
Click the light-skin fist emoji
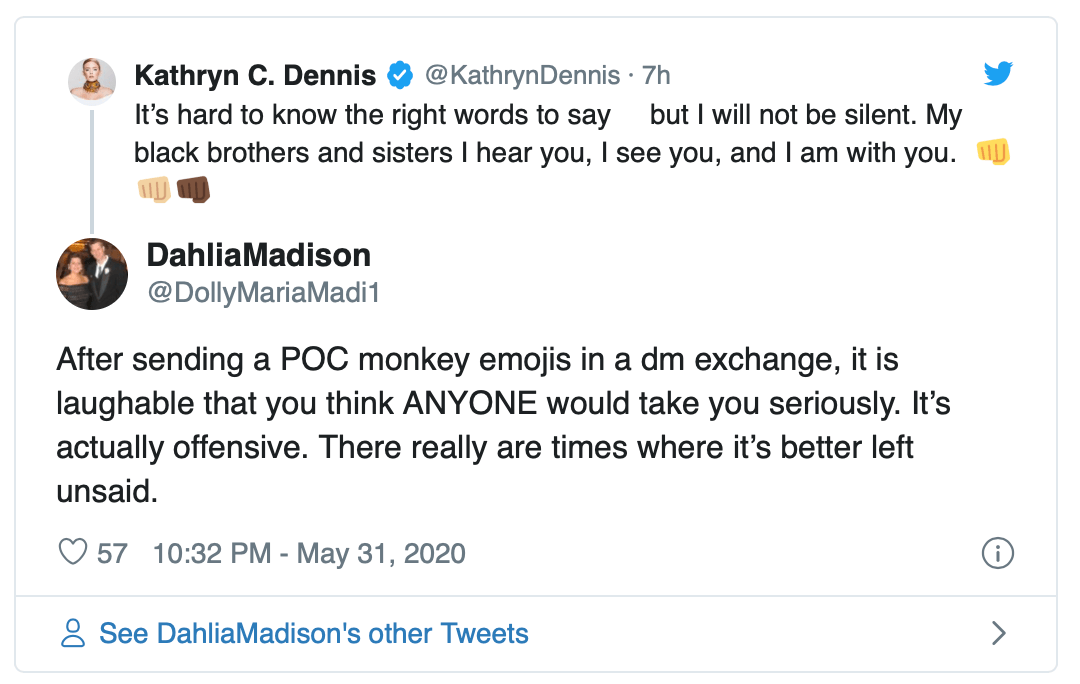tap(154, 190)
